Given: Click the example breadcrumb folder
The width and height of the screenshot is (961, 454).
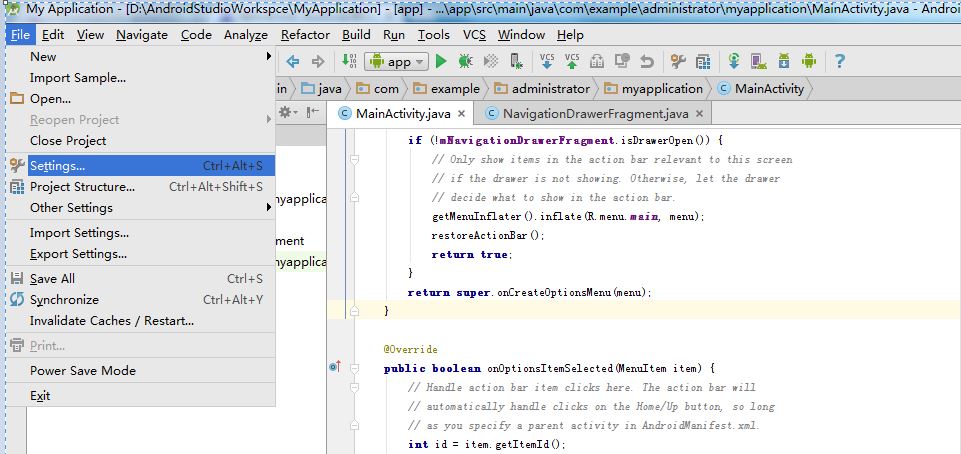Looking at the screenshot, I should point(446,89).
